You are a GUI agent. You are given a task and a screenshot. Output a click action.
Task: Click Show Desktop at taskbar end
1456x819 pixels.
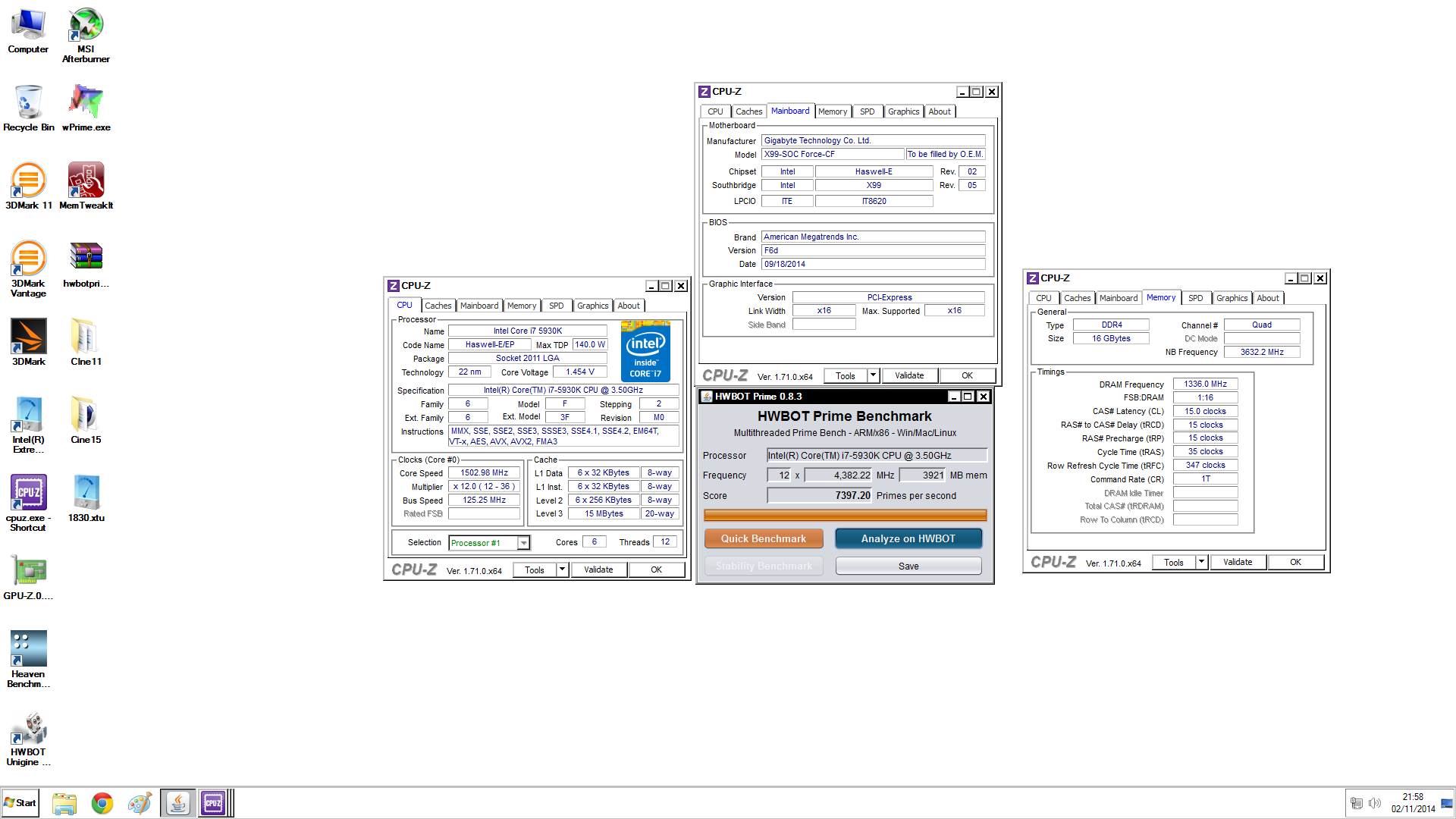1448,803
